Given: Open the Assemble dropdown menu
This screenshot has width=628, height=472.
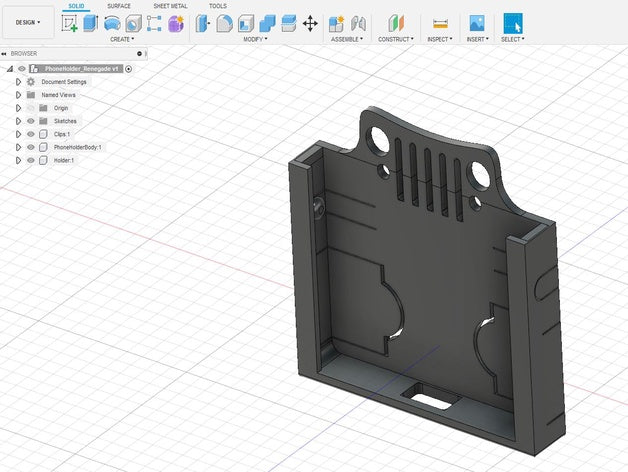Looking at the screenshot, I should pos(347,39).
